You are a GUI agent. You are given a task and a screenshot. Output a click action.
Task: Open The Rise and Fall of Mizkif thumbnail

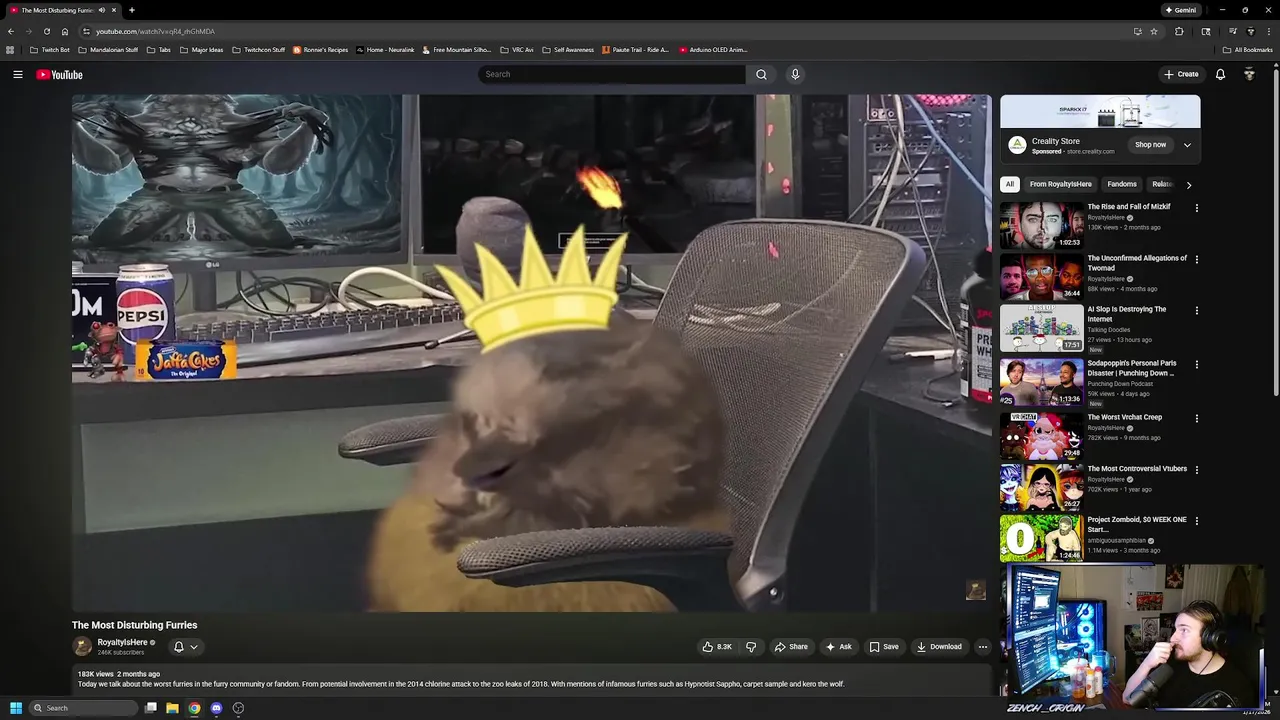pos(1041,226)
